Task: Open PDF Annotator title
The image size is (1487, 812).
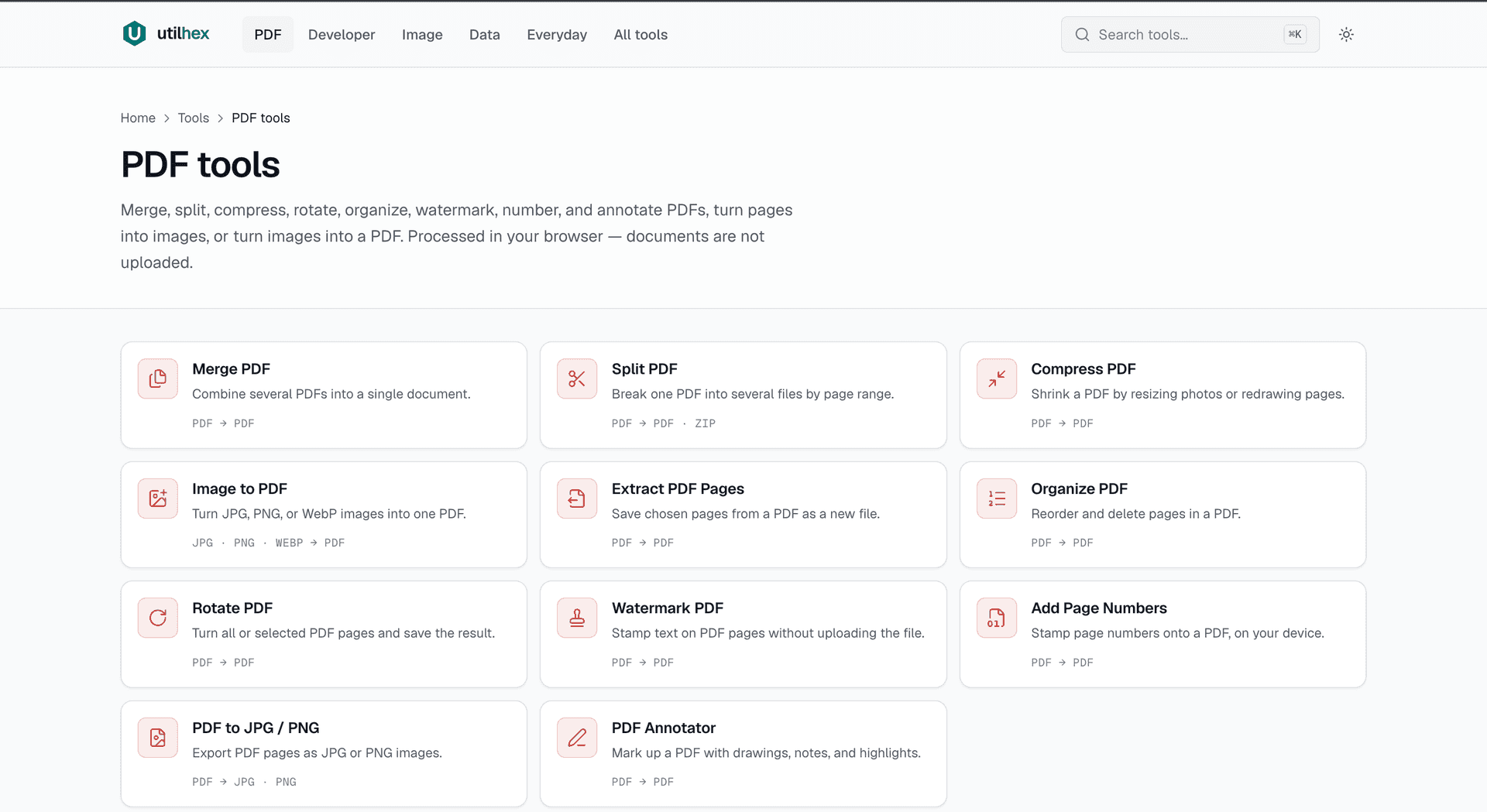Action: click(x=664, y=728)
